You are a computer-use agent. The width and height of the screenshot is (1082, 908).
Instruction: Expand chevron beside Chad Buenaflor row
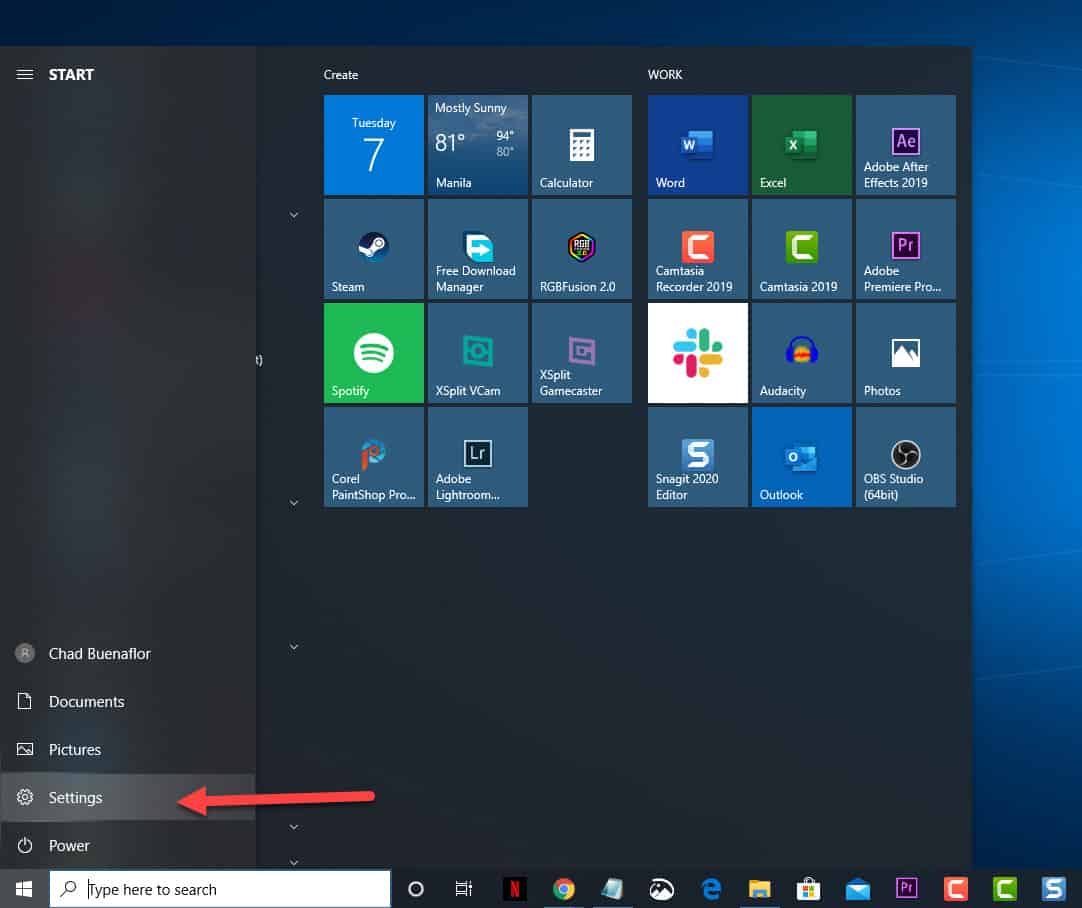(x=294, y=647)
